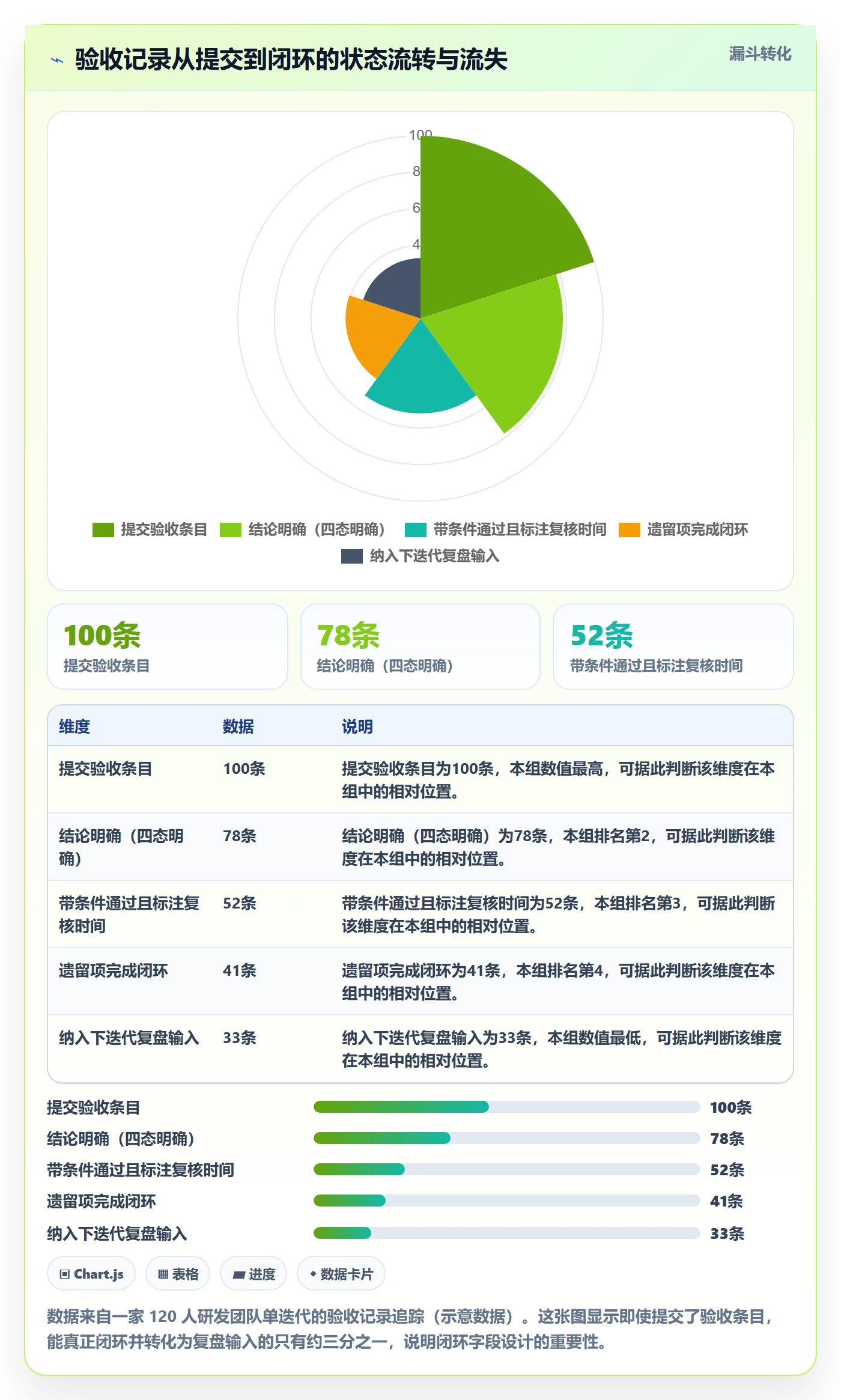Screen dimensions: 841x1400
Task: Click the 41条 cell in the table
Action: (x=240, y=970)
